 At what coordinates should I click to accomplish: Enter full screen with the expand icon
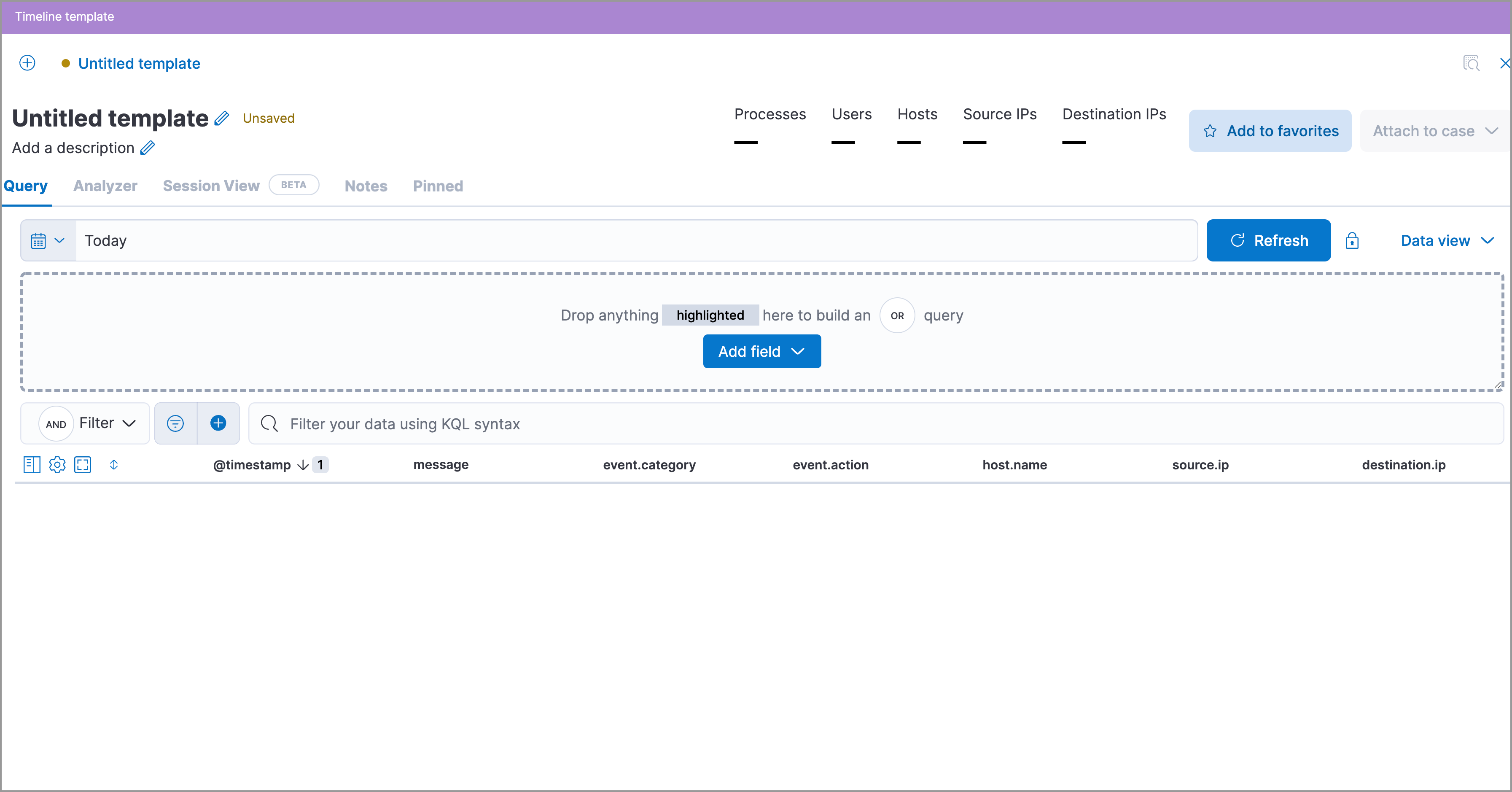(x=83, y=465)
